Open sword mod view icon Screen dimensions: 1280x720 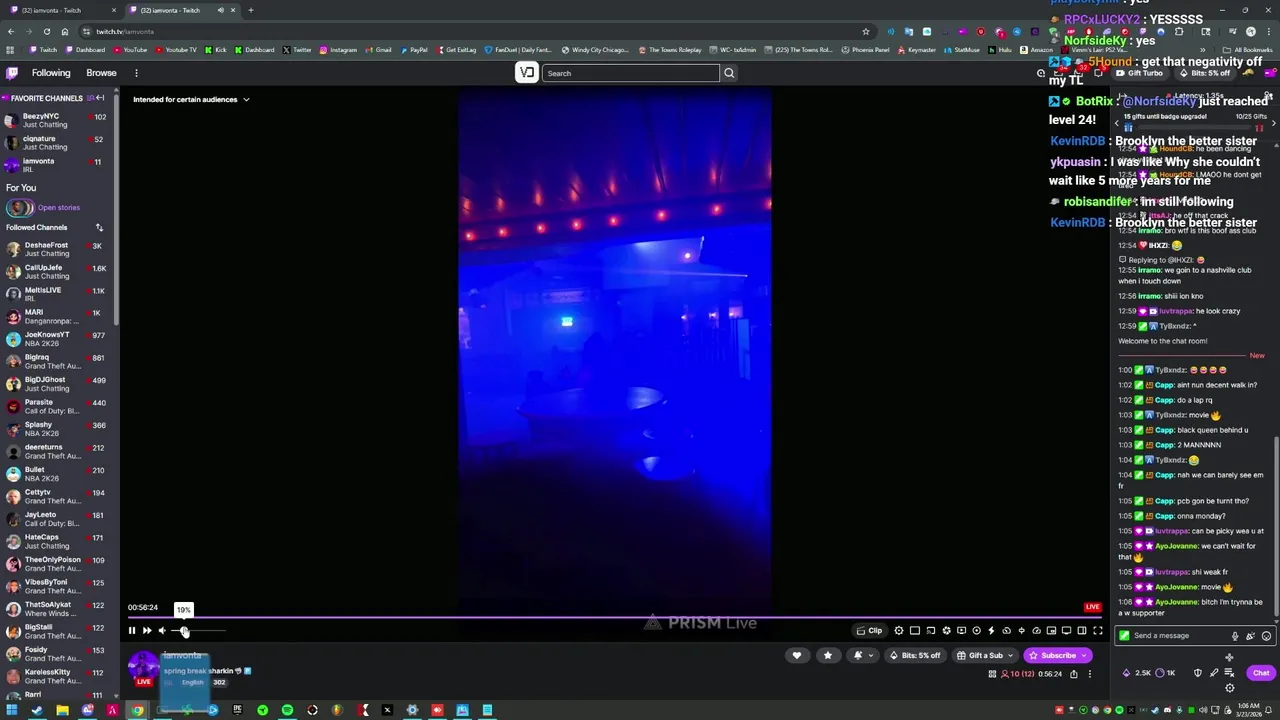pyautogui.click(x=1214, y=673)
